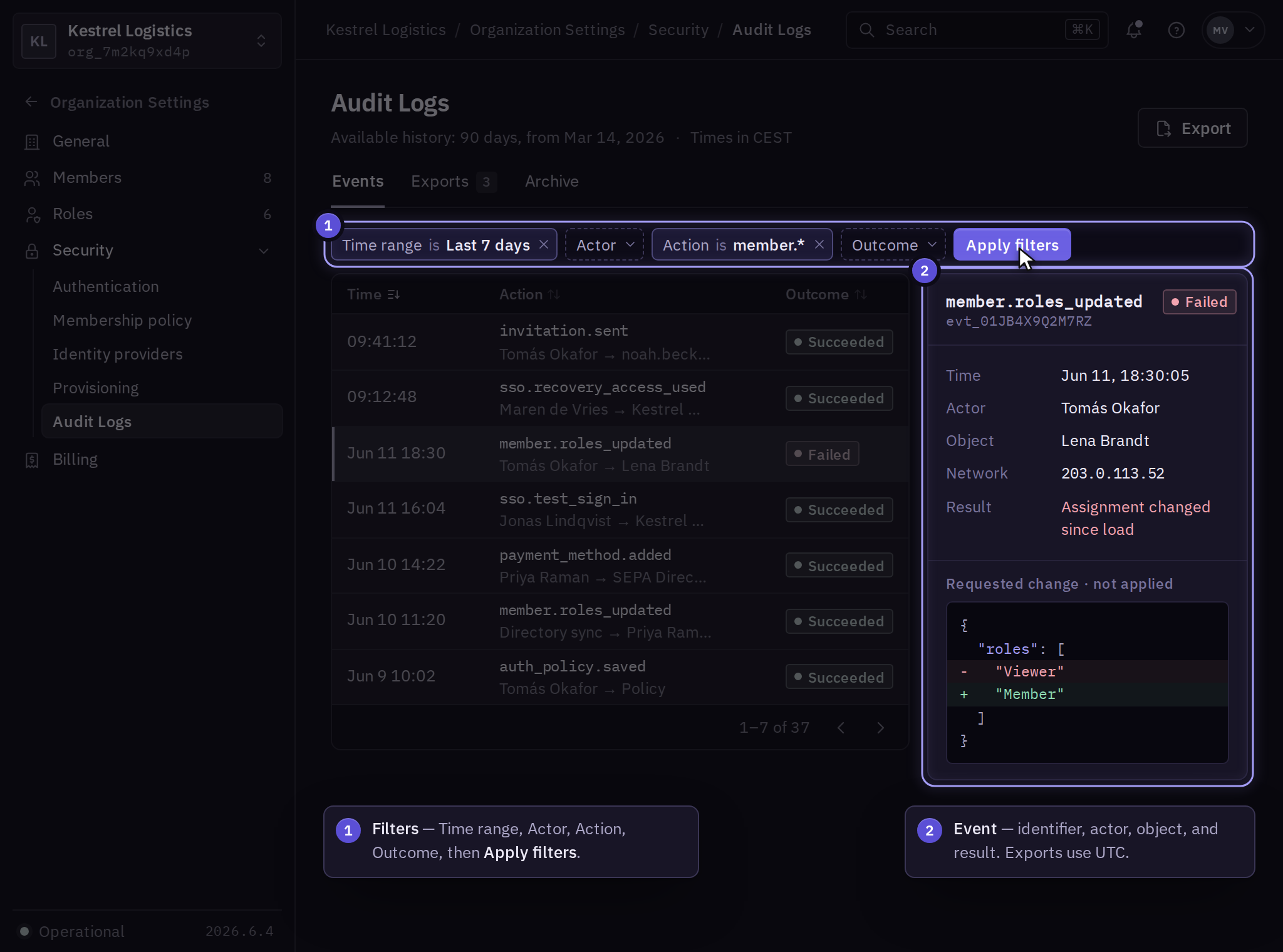Remove the Action member.* filter chip

pyautogui.click(x=819, y=244)
